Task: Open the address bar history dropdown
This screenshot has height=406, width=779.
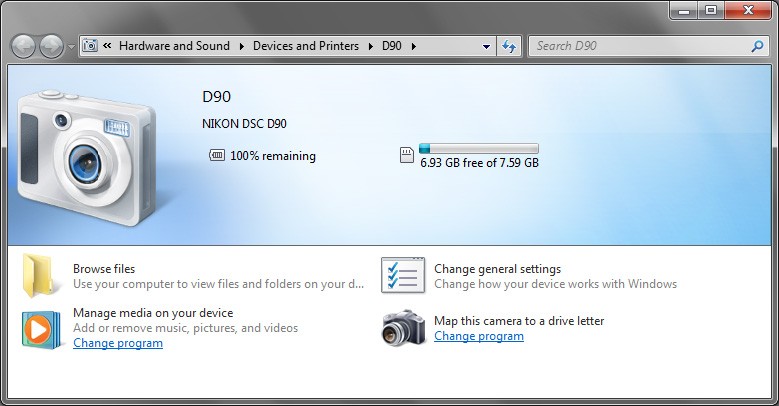Action: [x=486, y=46]
